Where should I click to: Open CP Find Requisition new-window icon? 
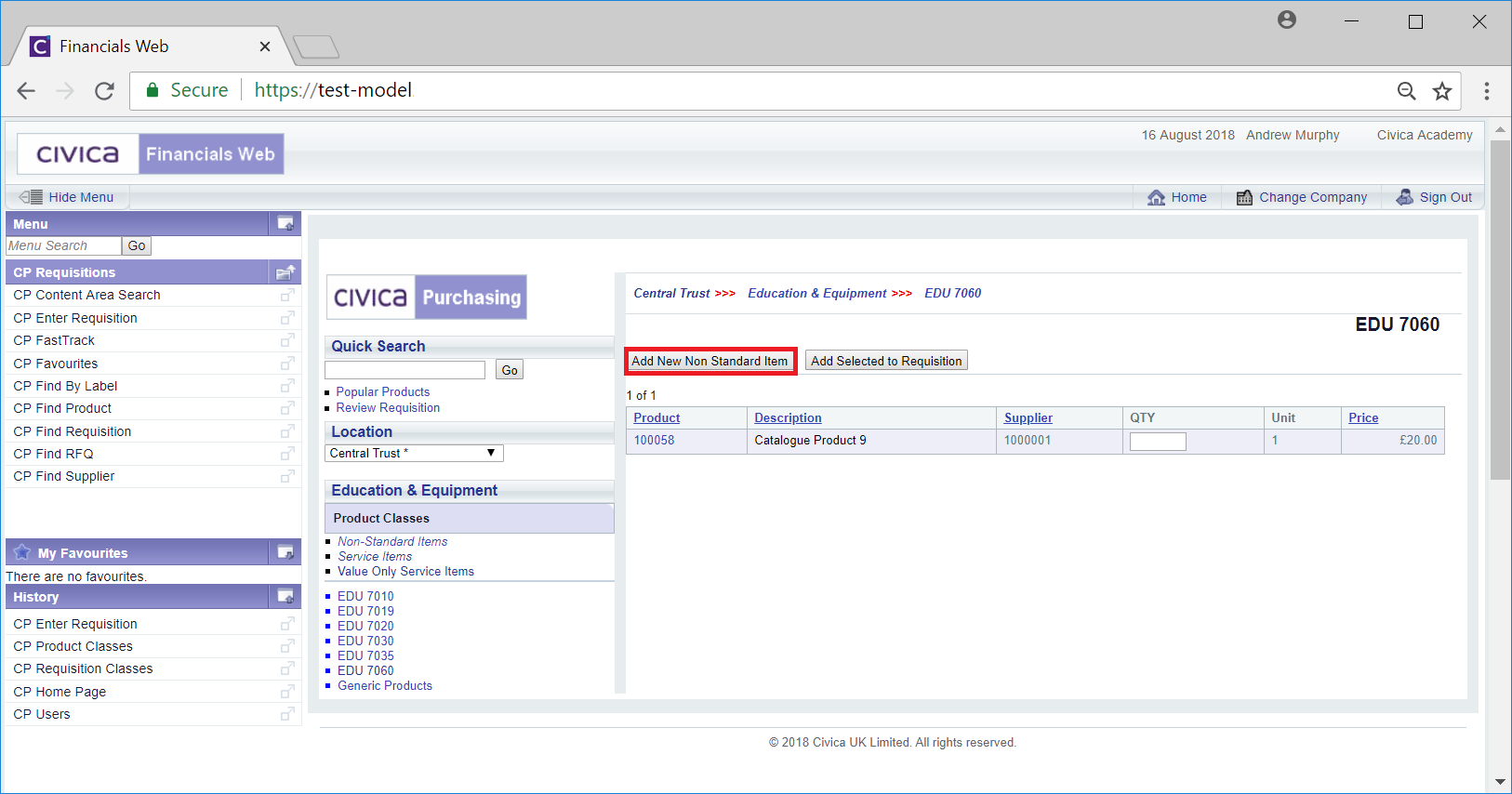click(287, 431)
